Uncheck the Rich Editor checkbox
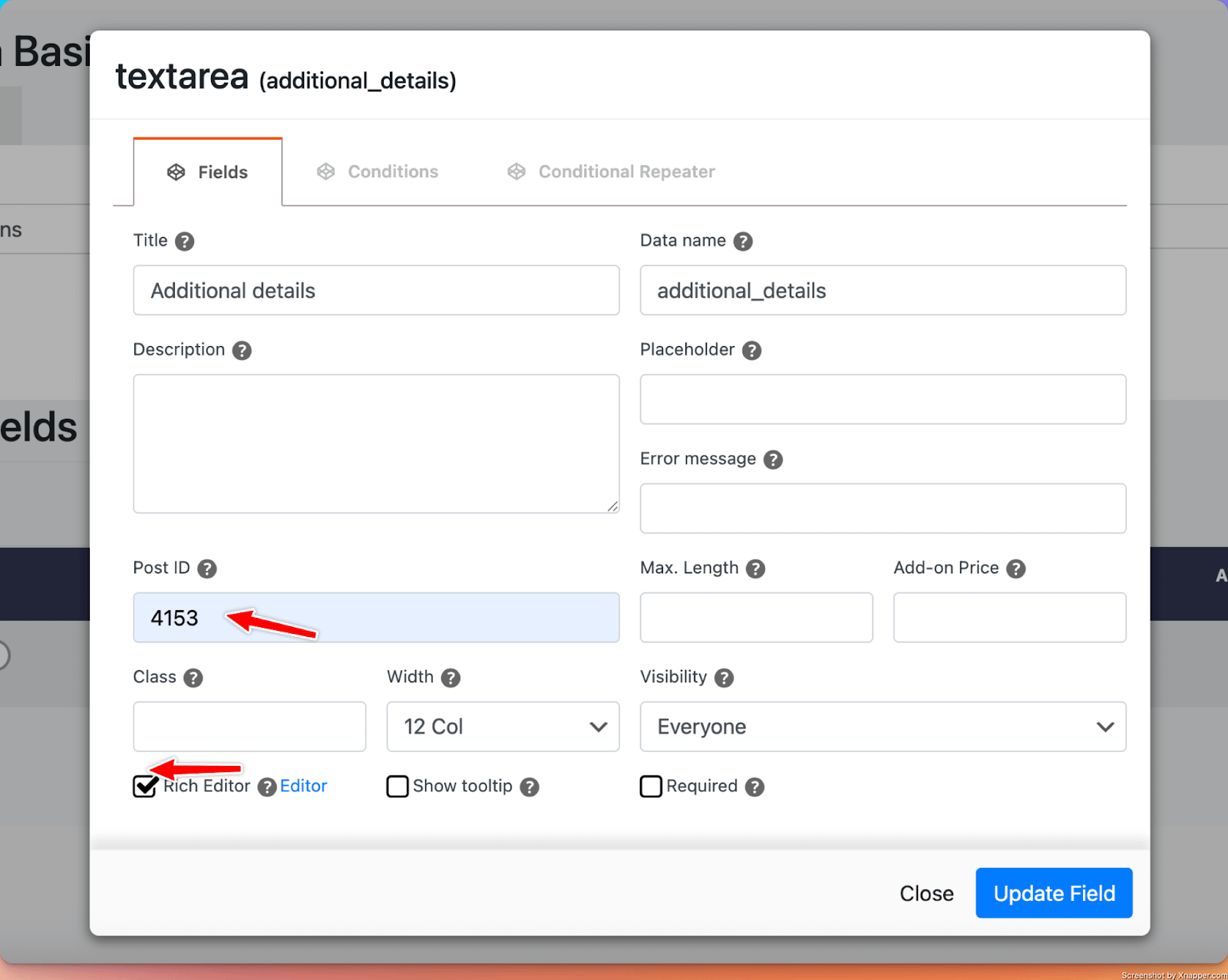 point(144,787)
